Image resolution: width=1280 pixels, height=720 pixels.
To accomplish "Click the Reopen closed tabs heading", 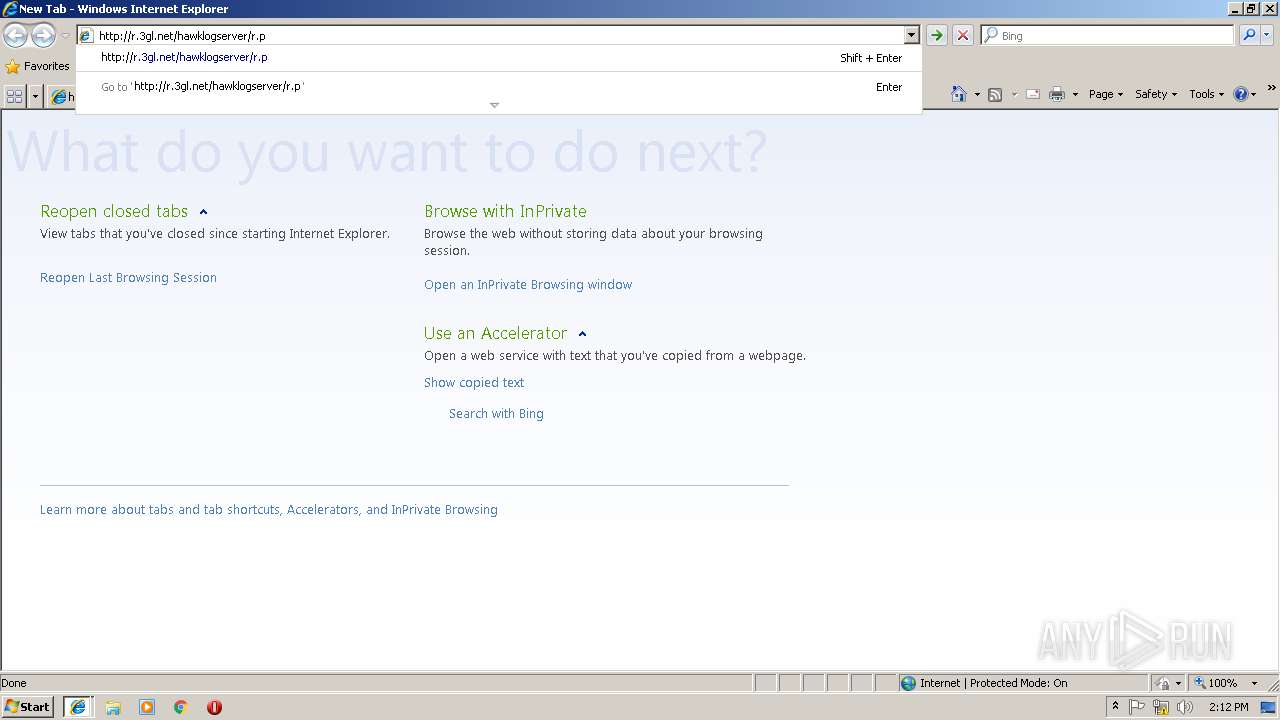I will click(114, 212).
